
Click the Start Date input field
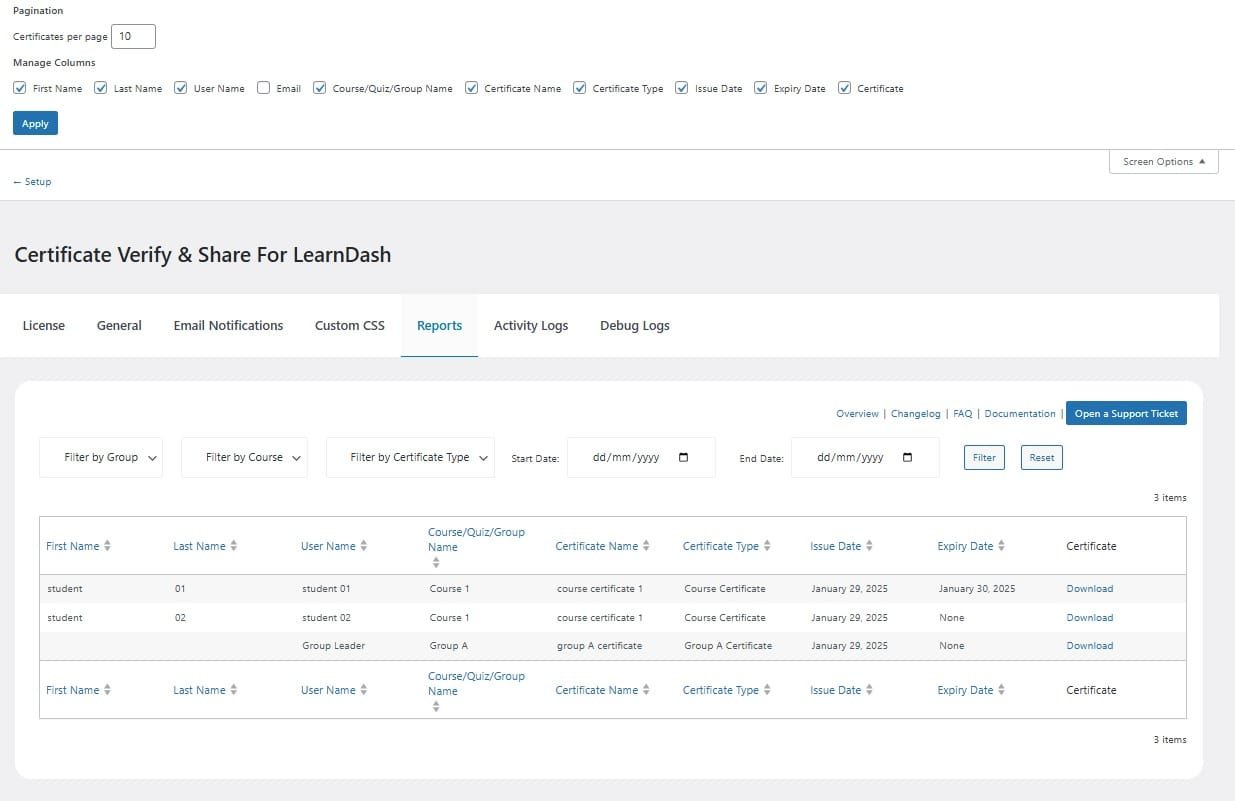tap(641, 457)
